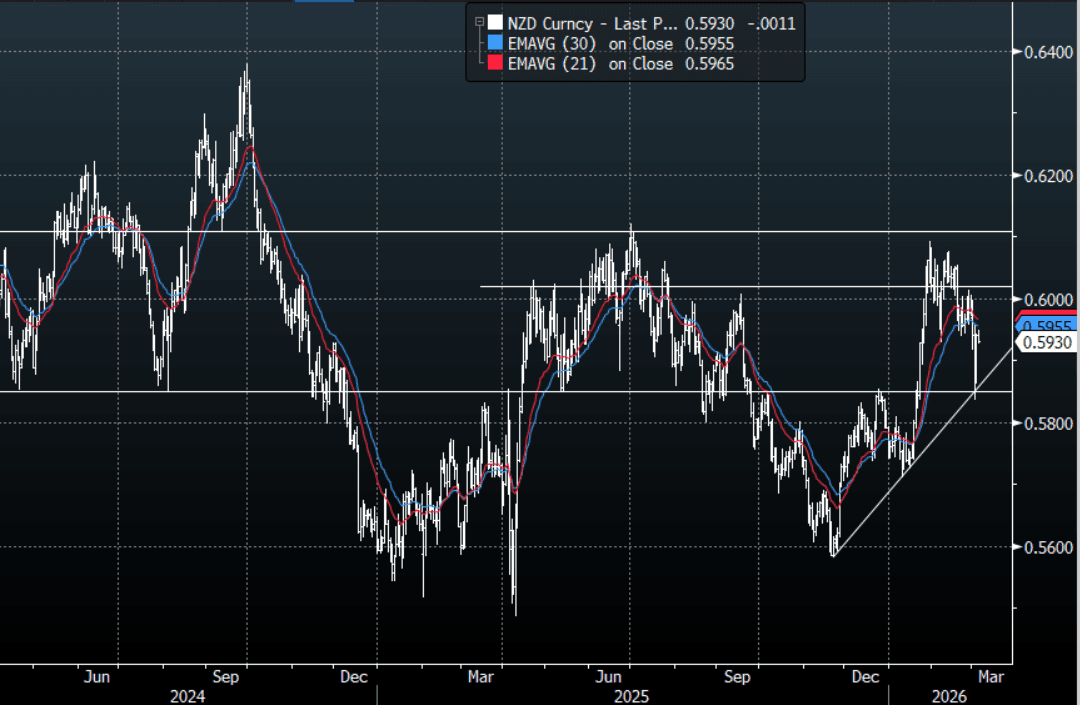Click the blue EMAVG (30) color swatch
Screen dimensions: 1080x705
tap(494, 43)
